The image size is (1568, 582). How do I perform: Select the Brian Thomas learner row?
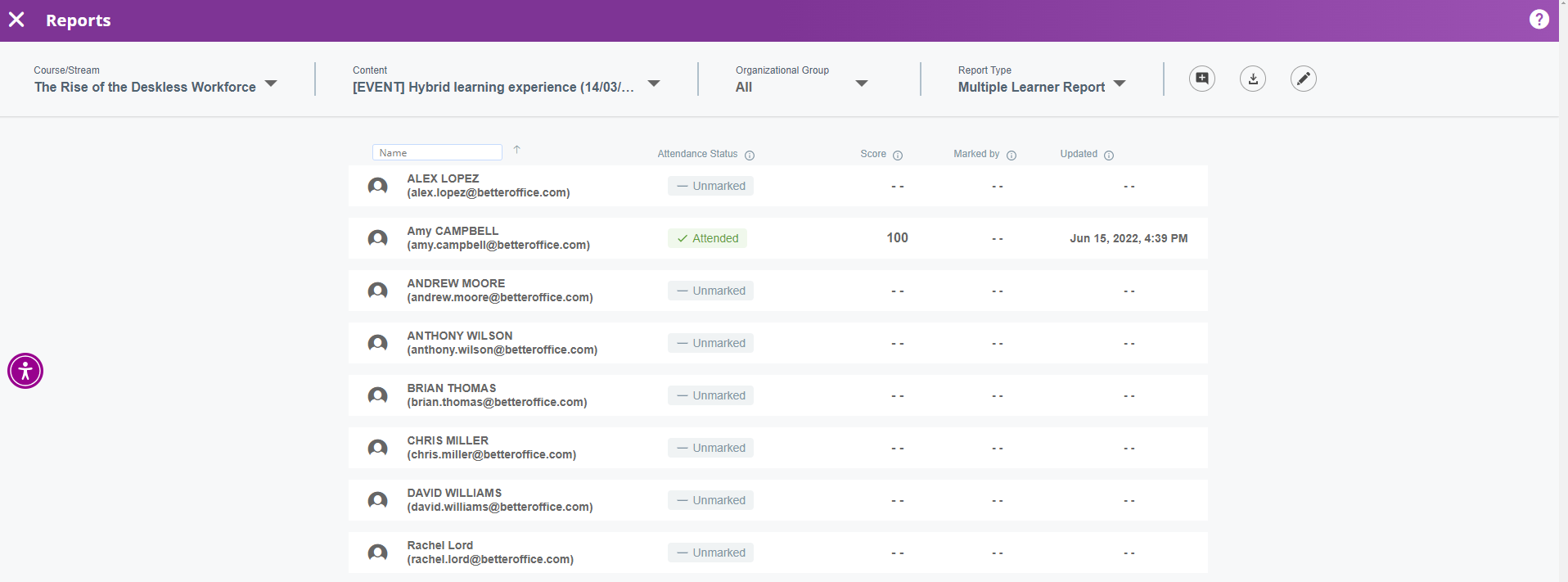[x=777, y=395]
